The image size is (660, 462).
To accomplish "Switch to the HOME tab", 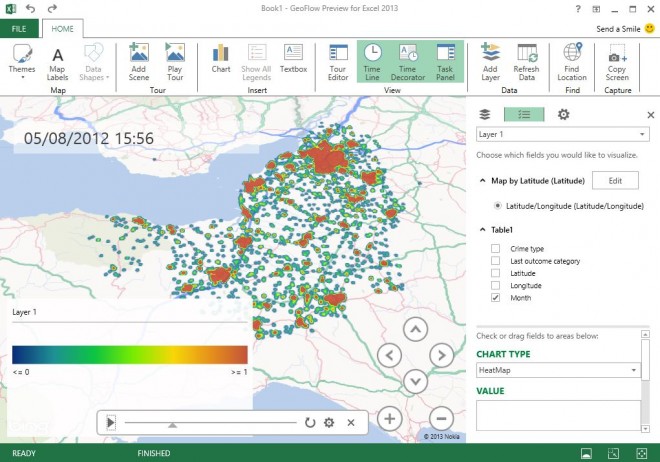I will 62,29.
